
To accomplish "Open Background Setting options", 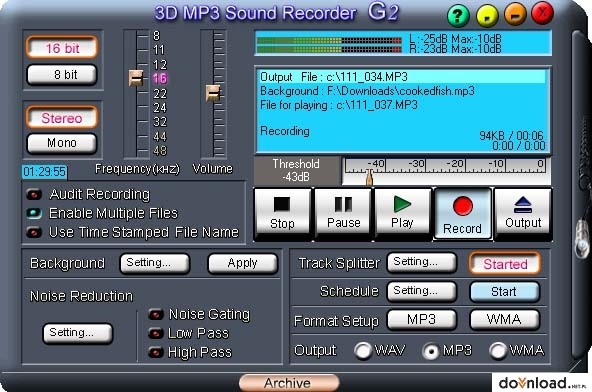I will click(x=154, y=263).
